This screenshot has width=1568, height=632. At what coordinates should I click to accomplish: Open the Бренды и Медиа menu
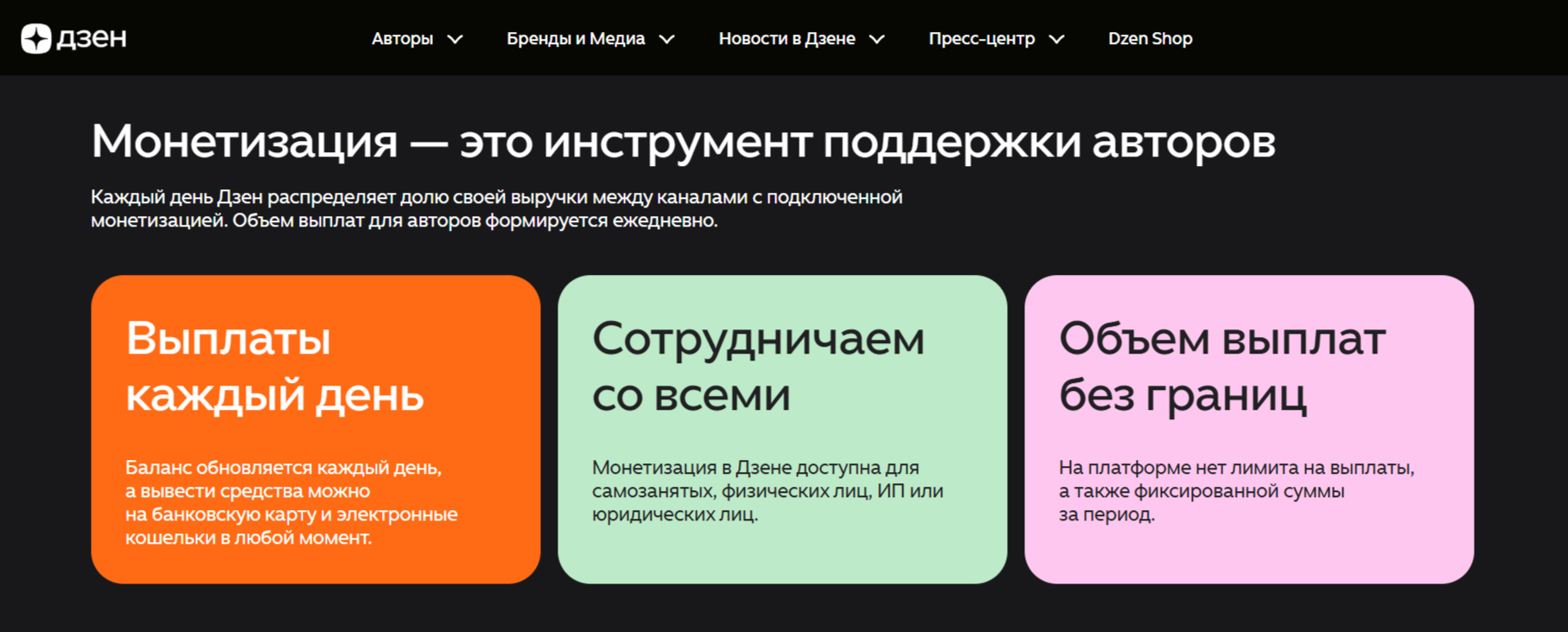pos(576,39)
